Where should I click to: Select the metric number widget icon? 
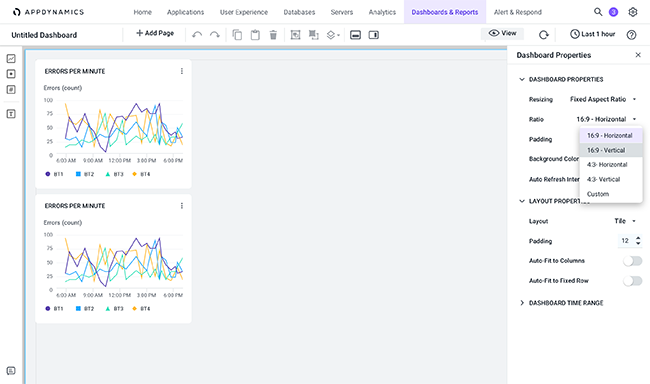click(11, 89)
